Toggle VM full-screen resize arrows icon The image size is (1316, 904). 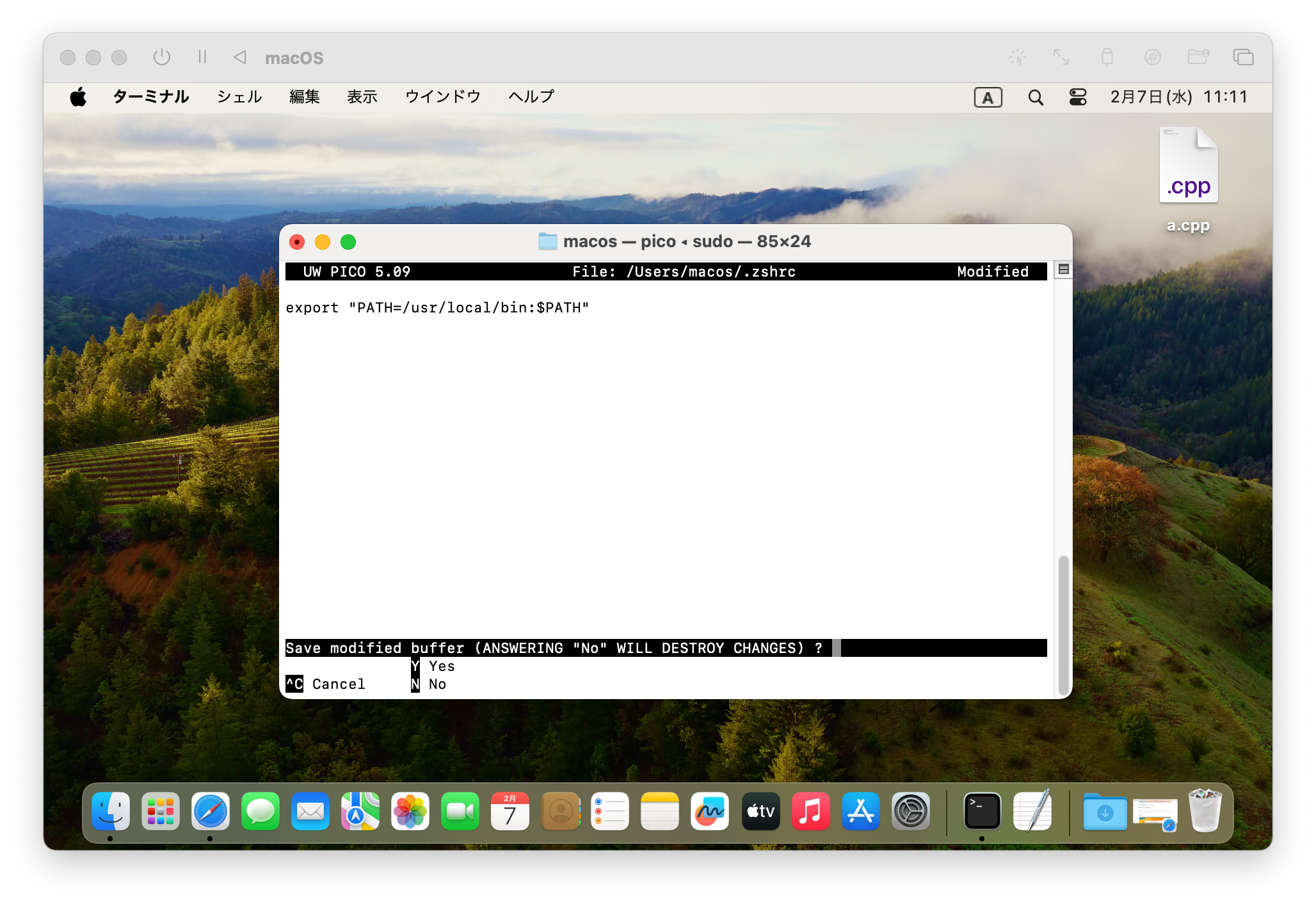[1061, 58]
